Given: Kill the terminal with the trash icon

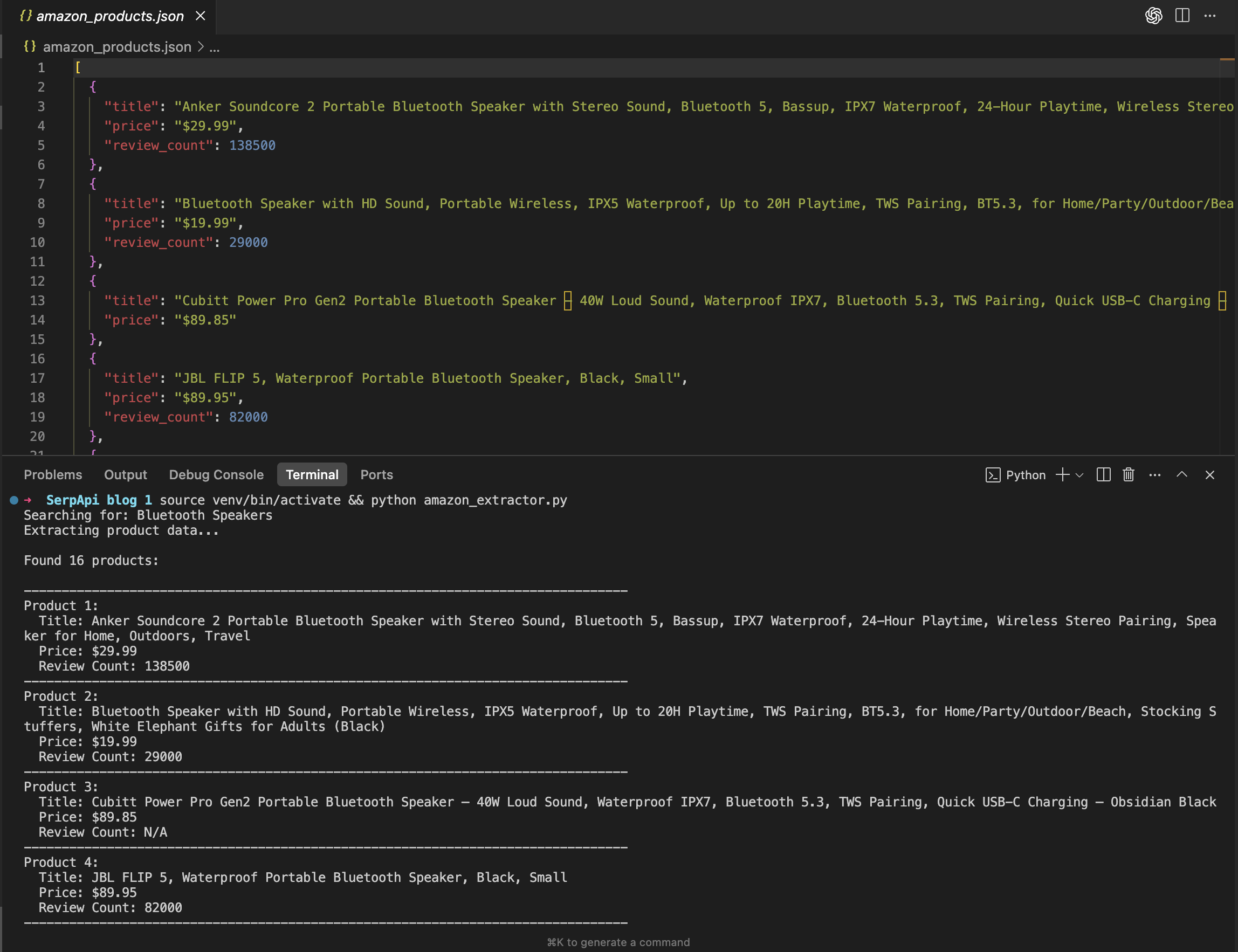Looking at the screenshot, I should [x=1128, y=475].
